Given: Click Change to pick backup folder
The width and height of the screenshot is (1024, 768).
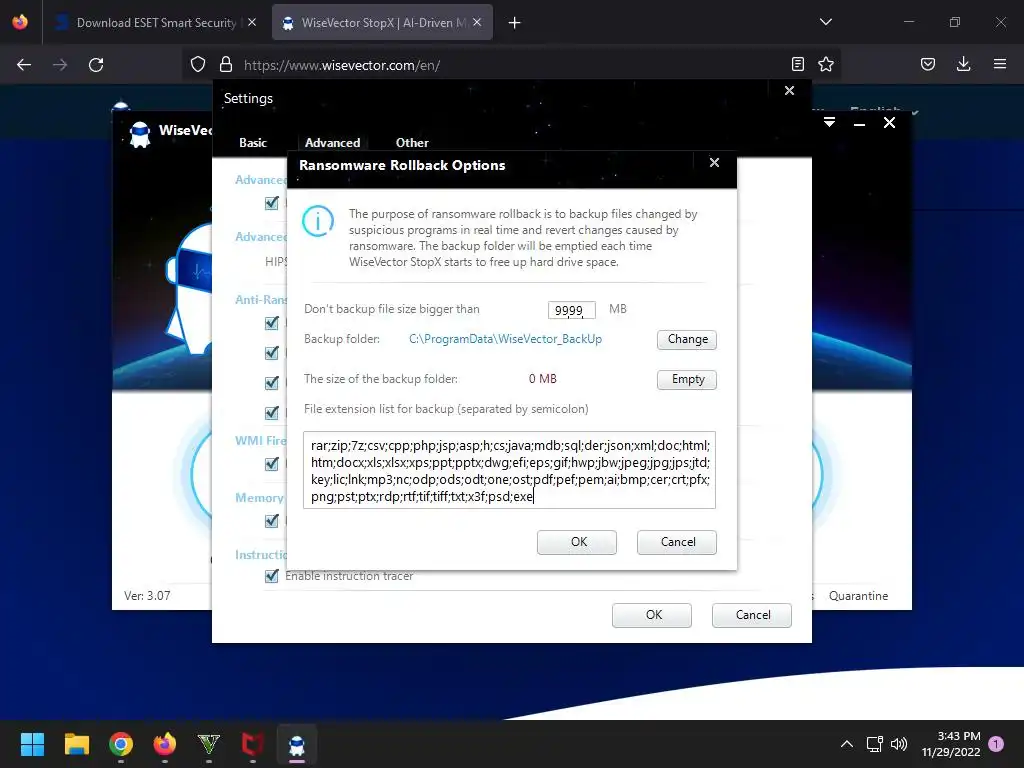Looking at the screenshot, I should tap(687, 340).
